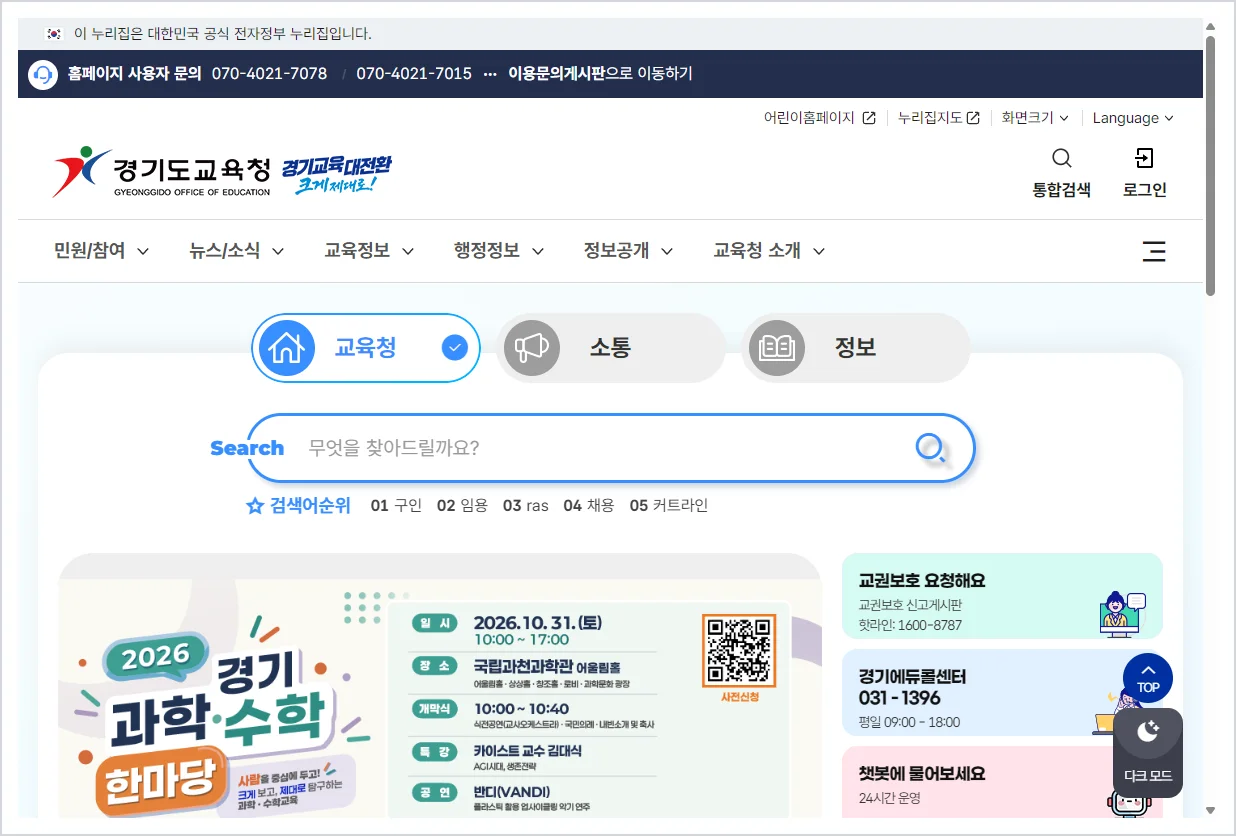Click the teacher illustration on 교권보호 card

pyautogui.click(x=1122, y=614)
